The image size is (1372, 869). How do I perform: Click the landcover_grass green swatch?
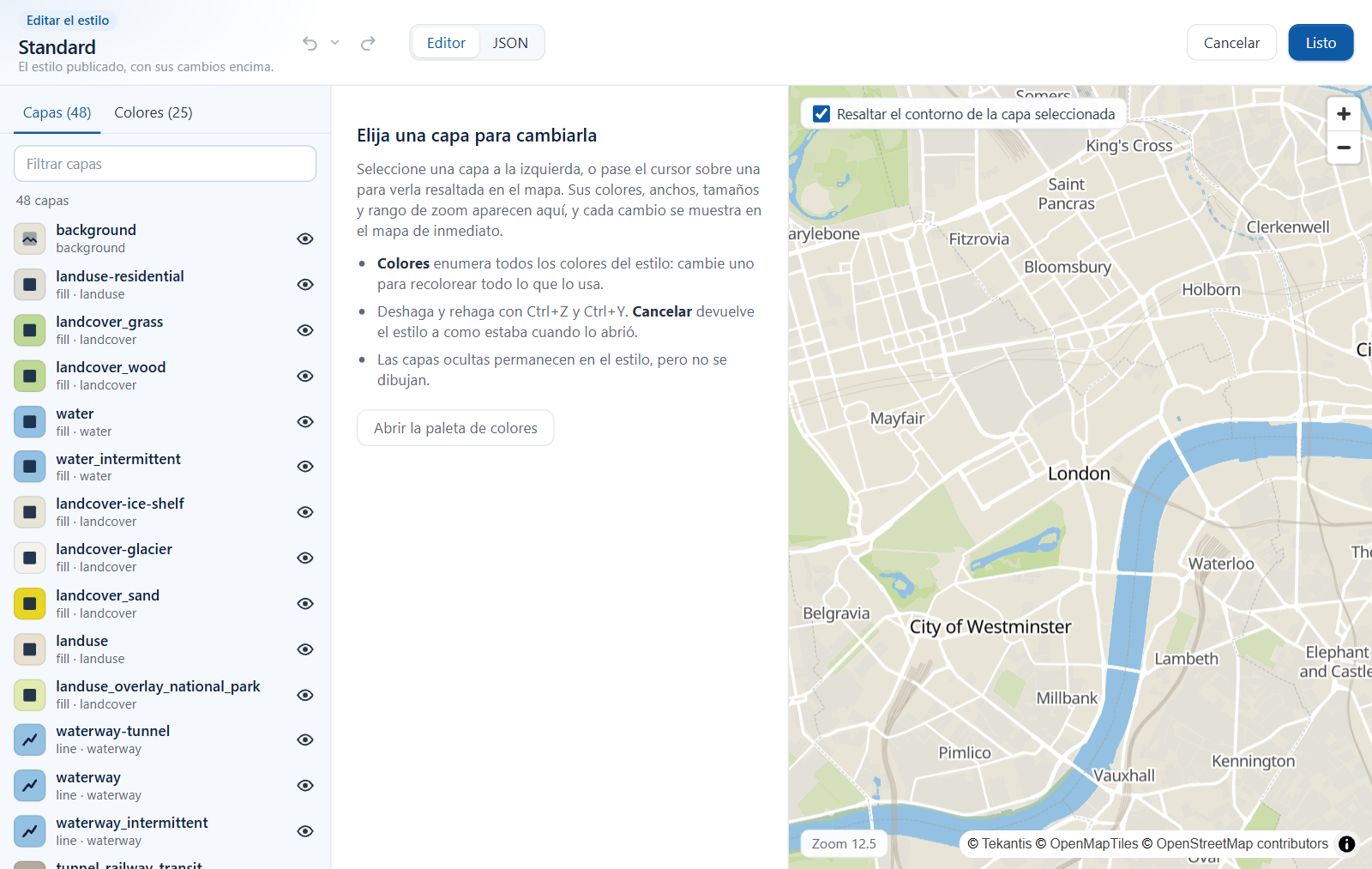click(x=30, y=330)
